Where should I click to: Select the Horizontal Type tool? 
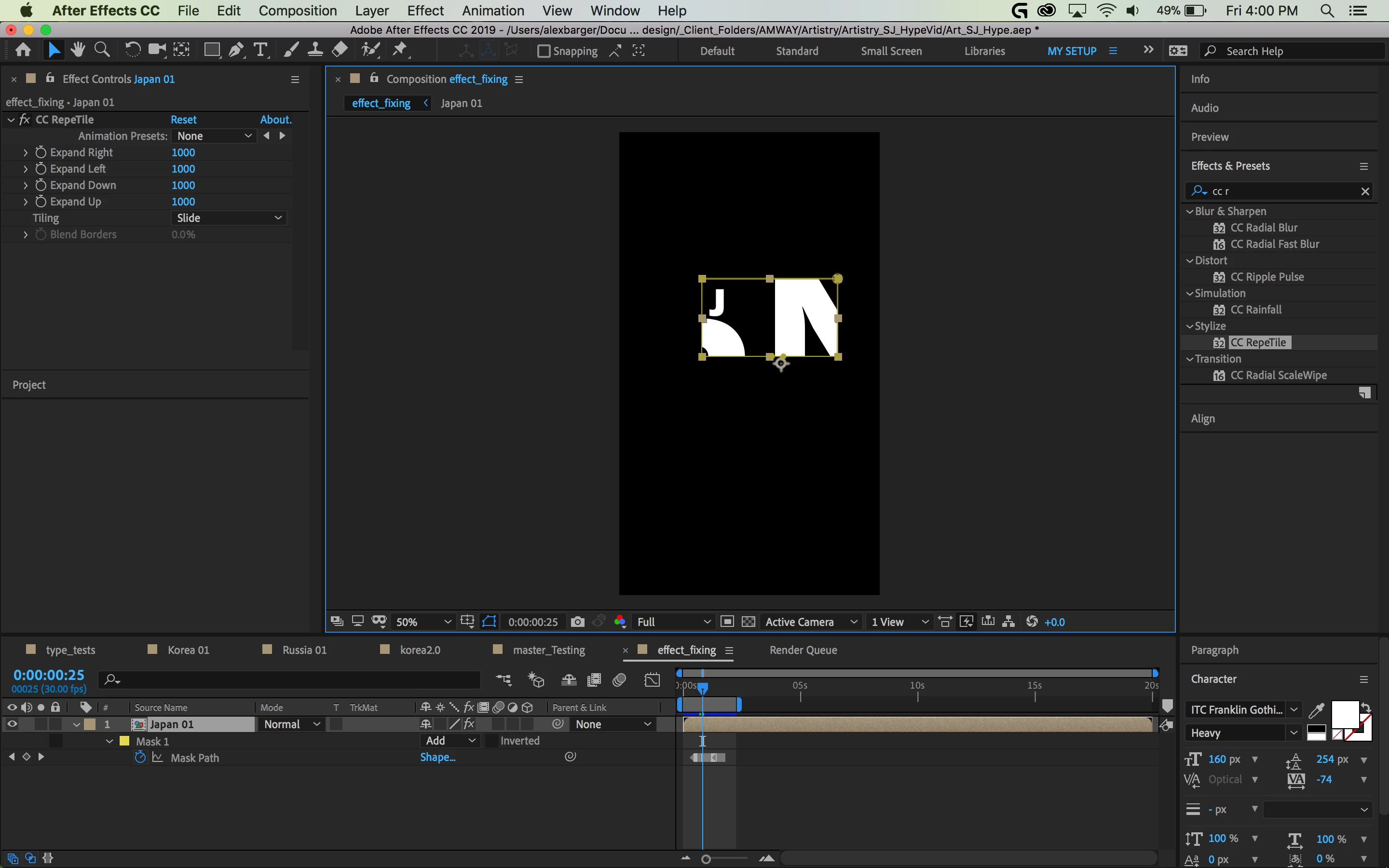260,51
